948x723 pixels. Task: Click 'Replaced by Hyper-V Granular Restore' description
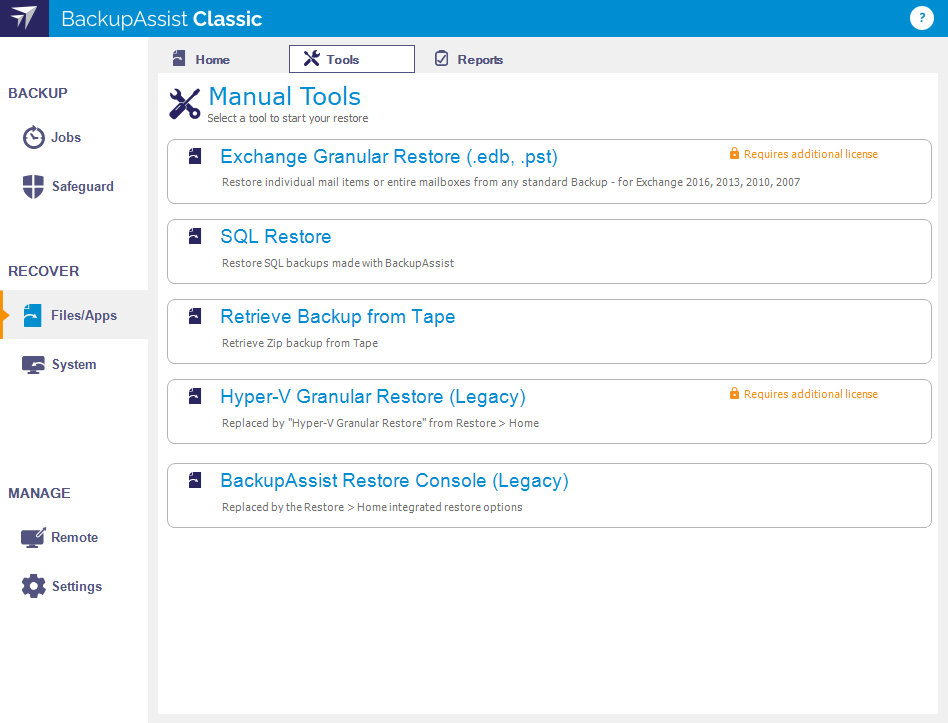[x=380, y=423]
